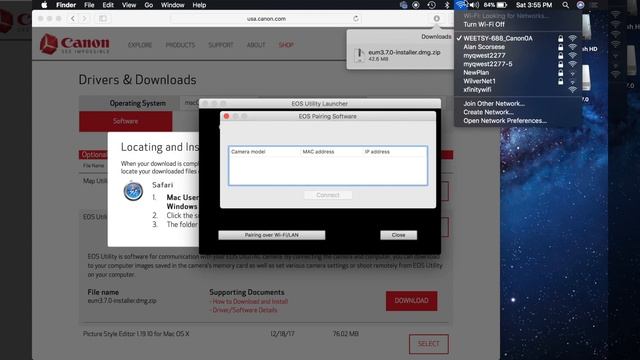Click Picture Style Editor 1.19.10 row text

coord(136,334)
